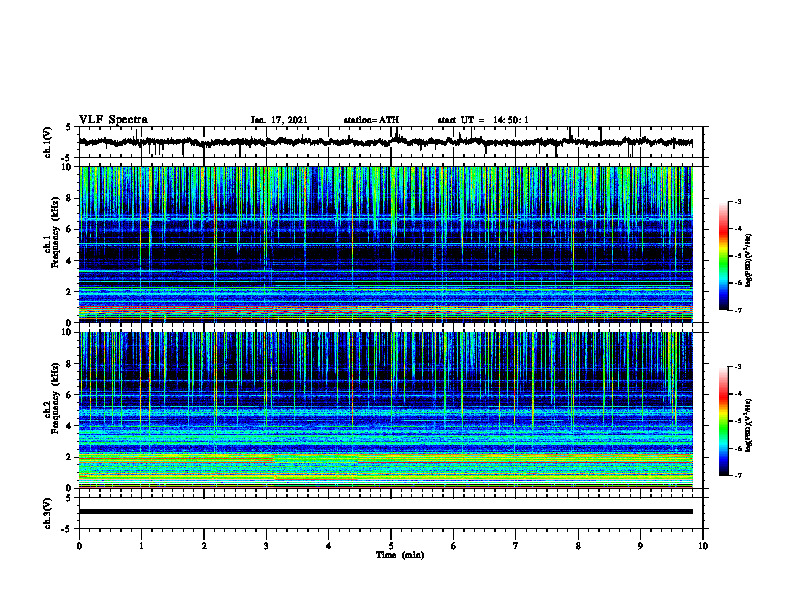Click the "ch.1(V)" waveform axis label
This screenshot has width=792, height=612.
47,142
